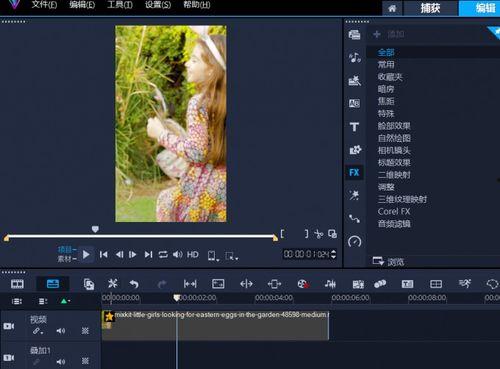Open the 文件(F) menu
The image size is (500, 369).
coord(44,5)
